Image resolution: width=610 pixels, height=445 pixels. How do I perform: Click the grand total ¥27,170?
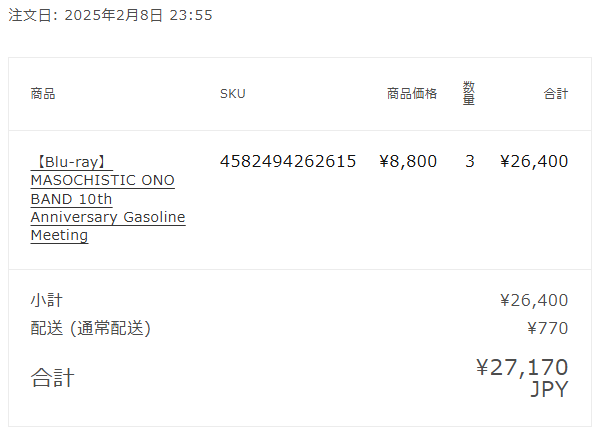tap(522, 368)
